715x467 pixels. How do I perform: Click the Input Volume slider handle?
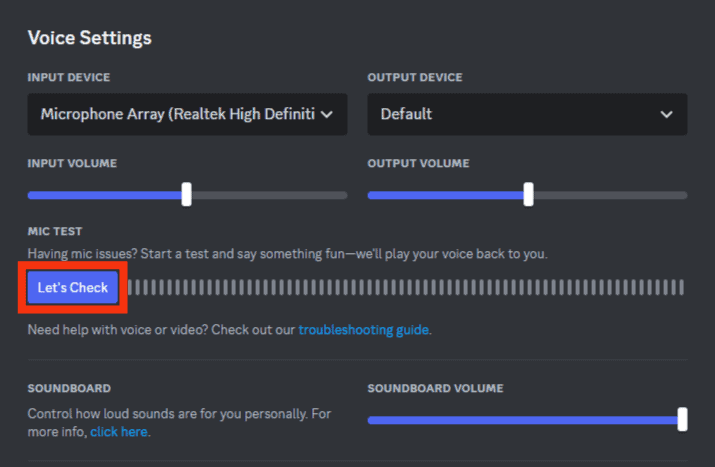[x=187, y=194]
